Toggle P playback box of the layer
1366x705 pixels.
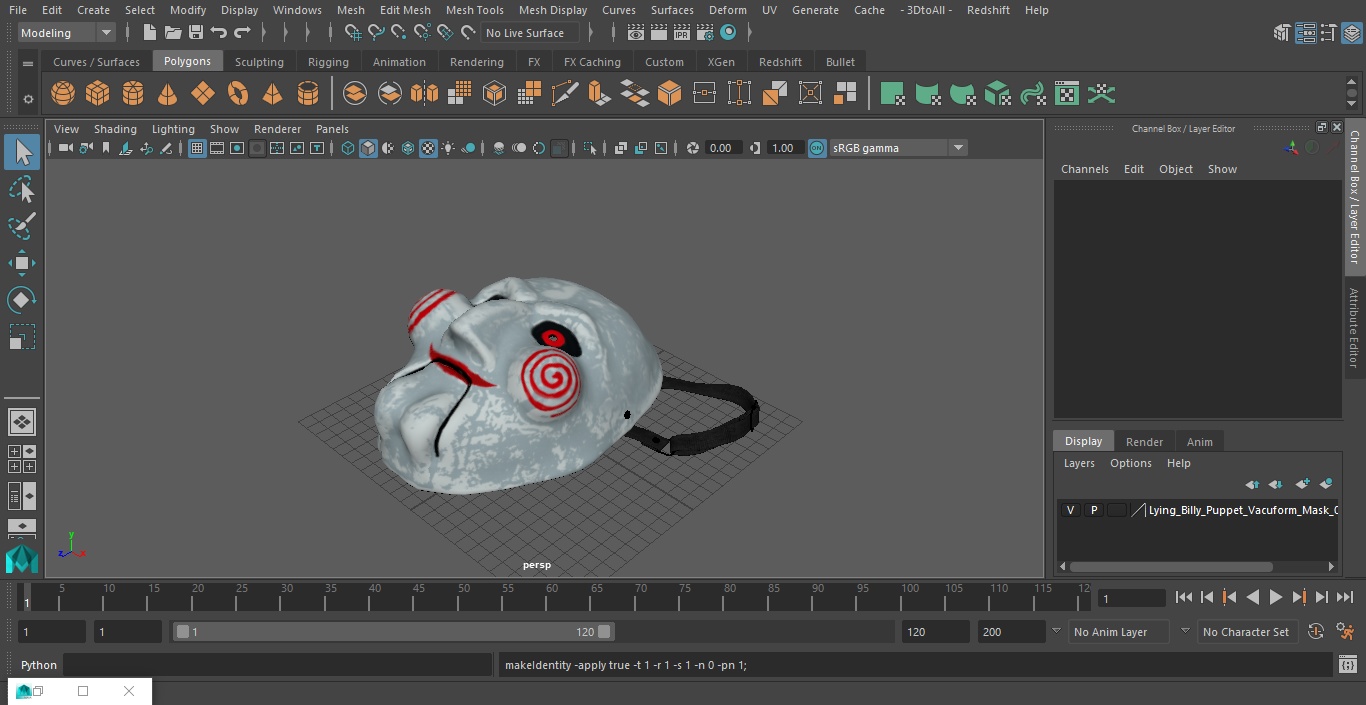click(x=1094, y=510)
